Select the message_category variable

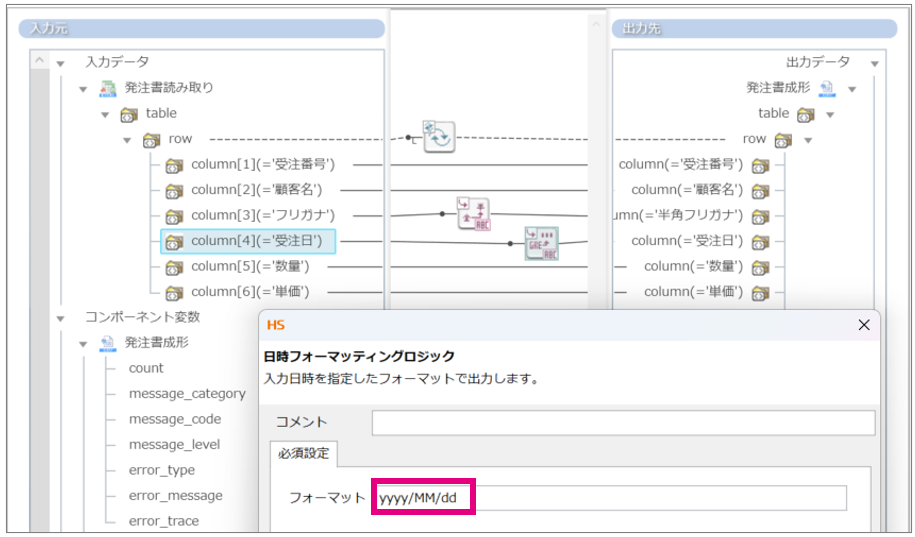coord(187,394)
